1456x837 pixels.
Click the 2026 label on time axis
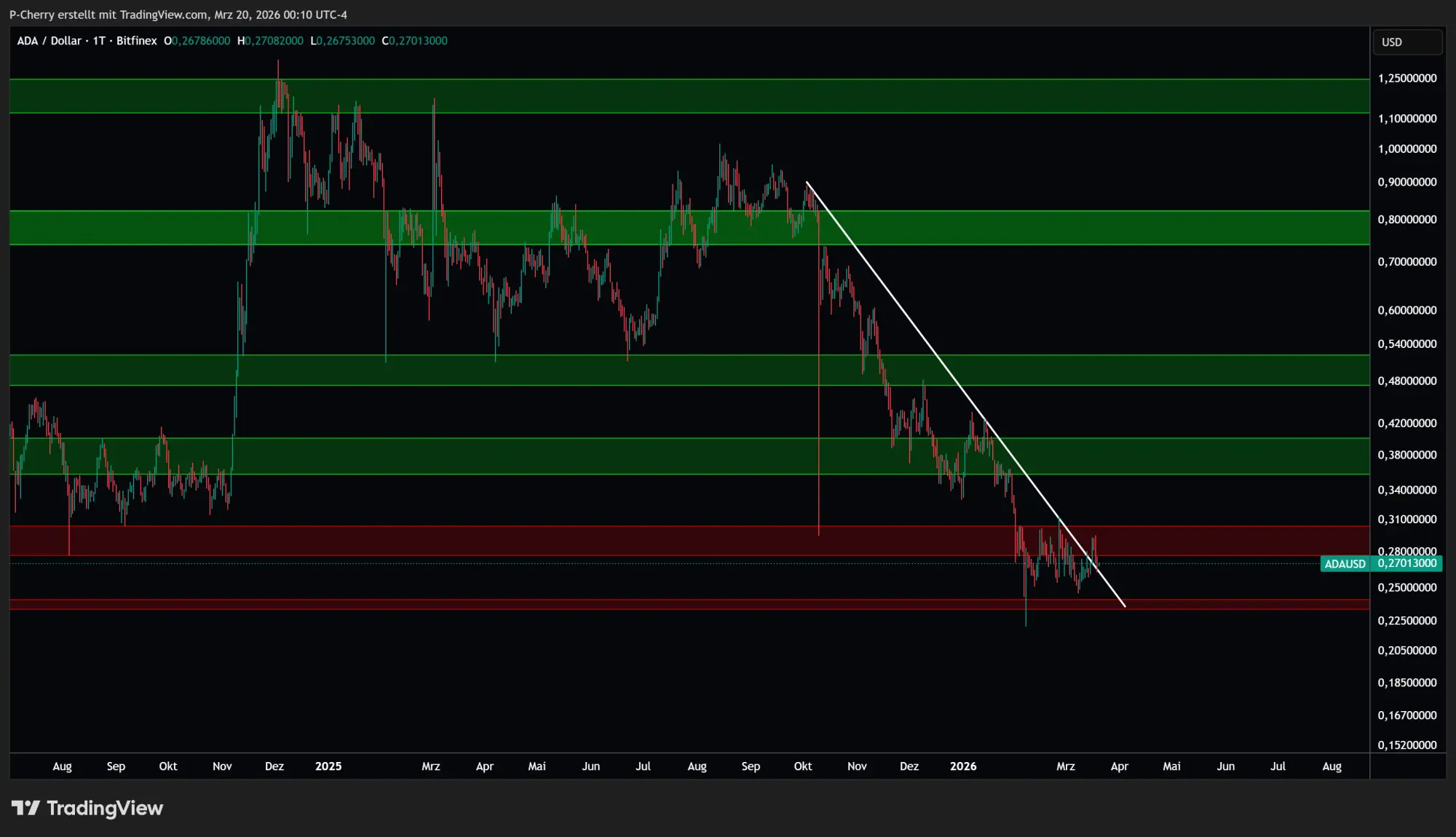(x=964, y=766)
